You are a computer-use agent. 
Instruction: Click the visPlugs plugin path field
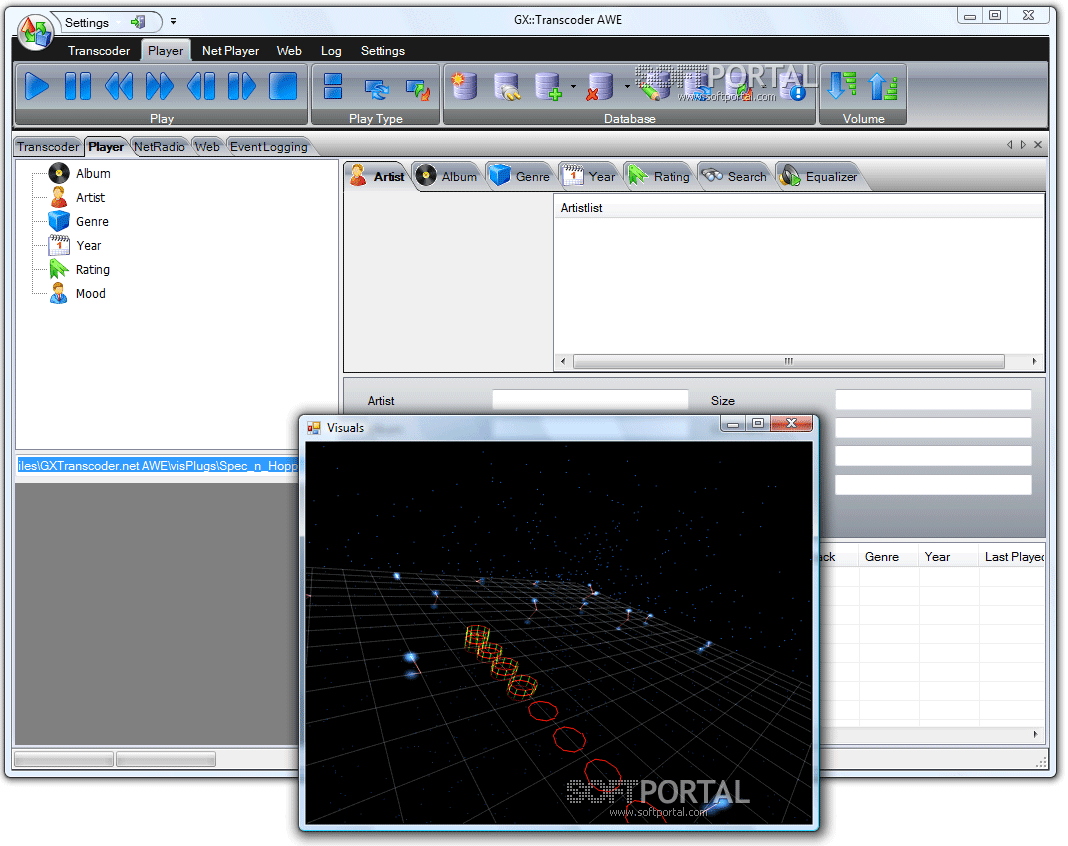point(157,466)
